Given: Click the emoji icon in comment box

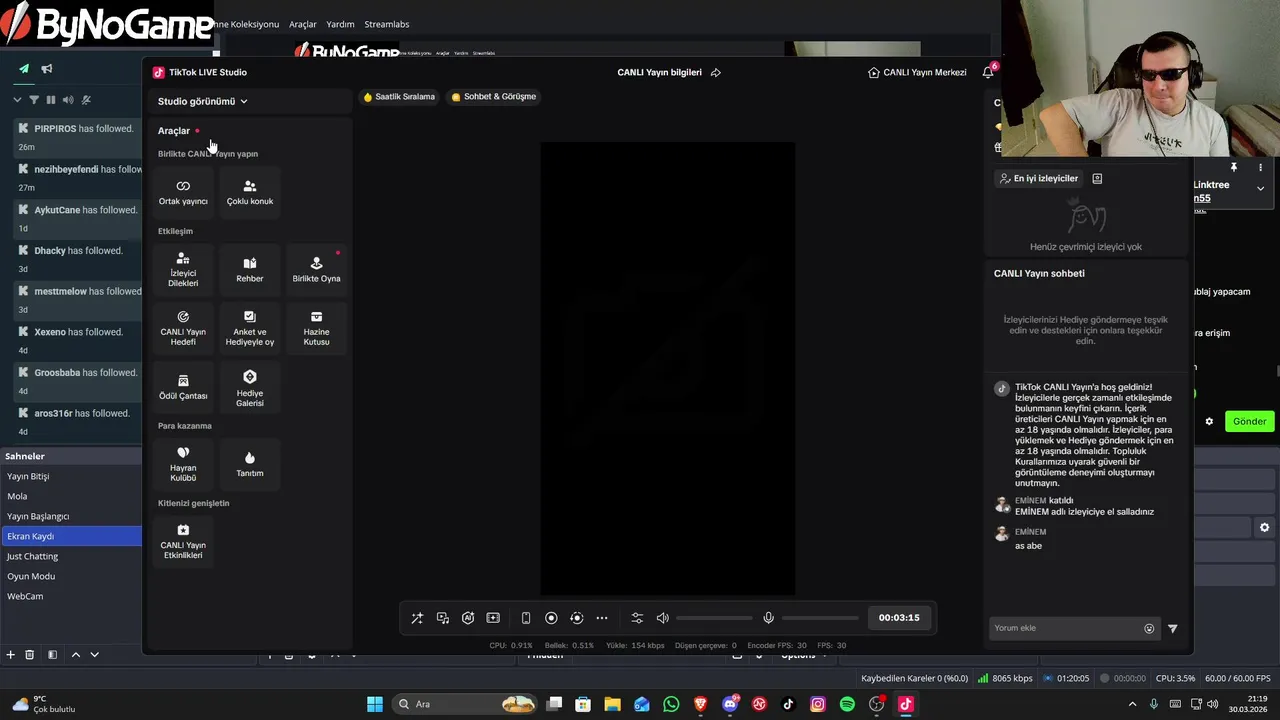Looking at the screenshot, I should pyautogui.click(x=1149, y=628).
